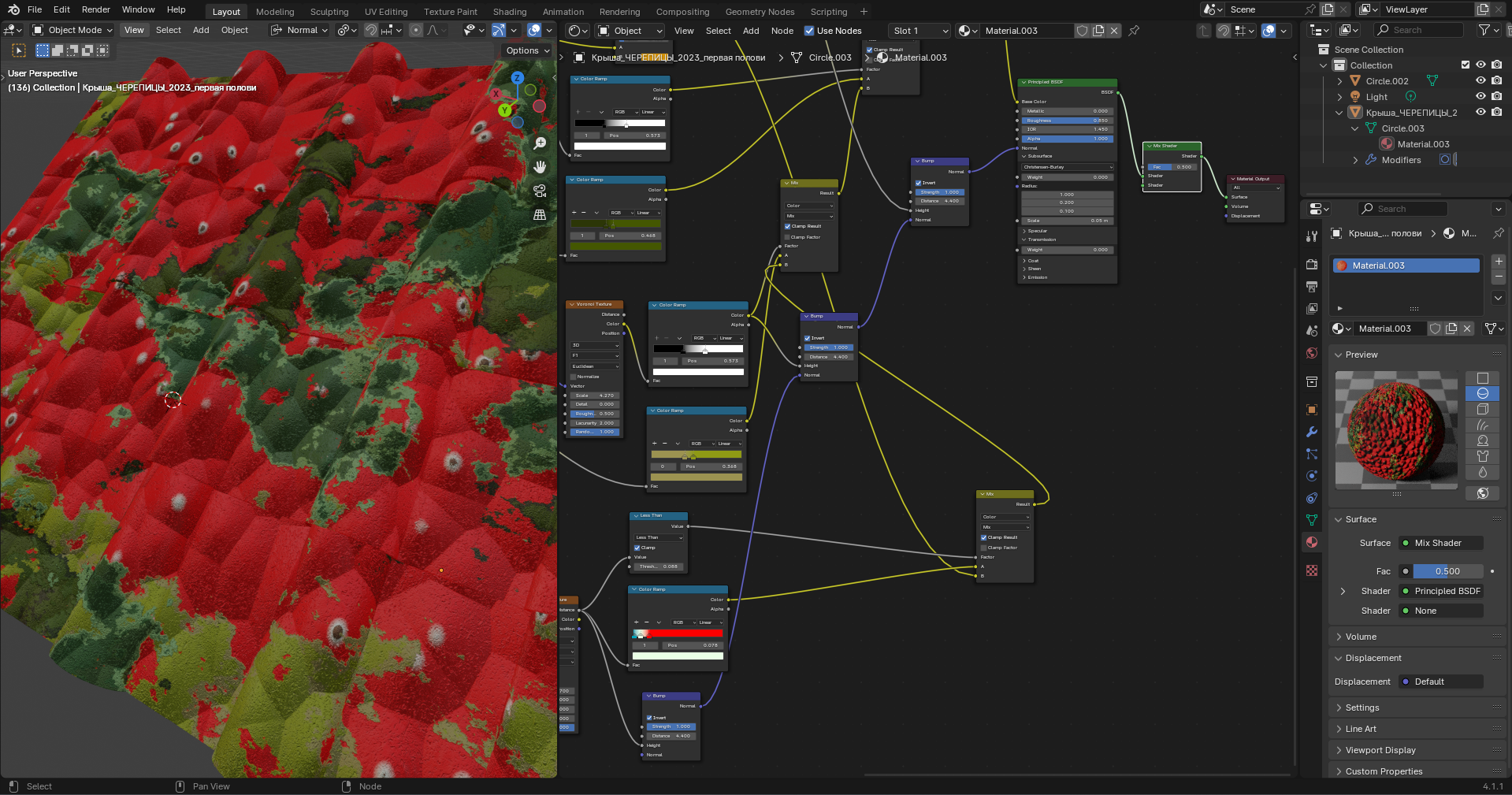Toggle viewport snapping magnet button
This screenshot has width=1512, height=795.
371,30
